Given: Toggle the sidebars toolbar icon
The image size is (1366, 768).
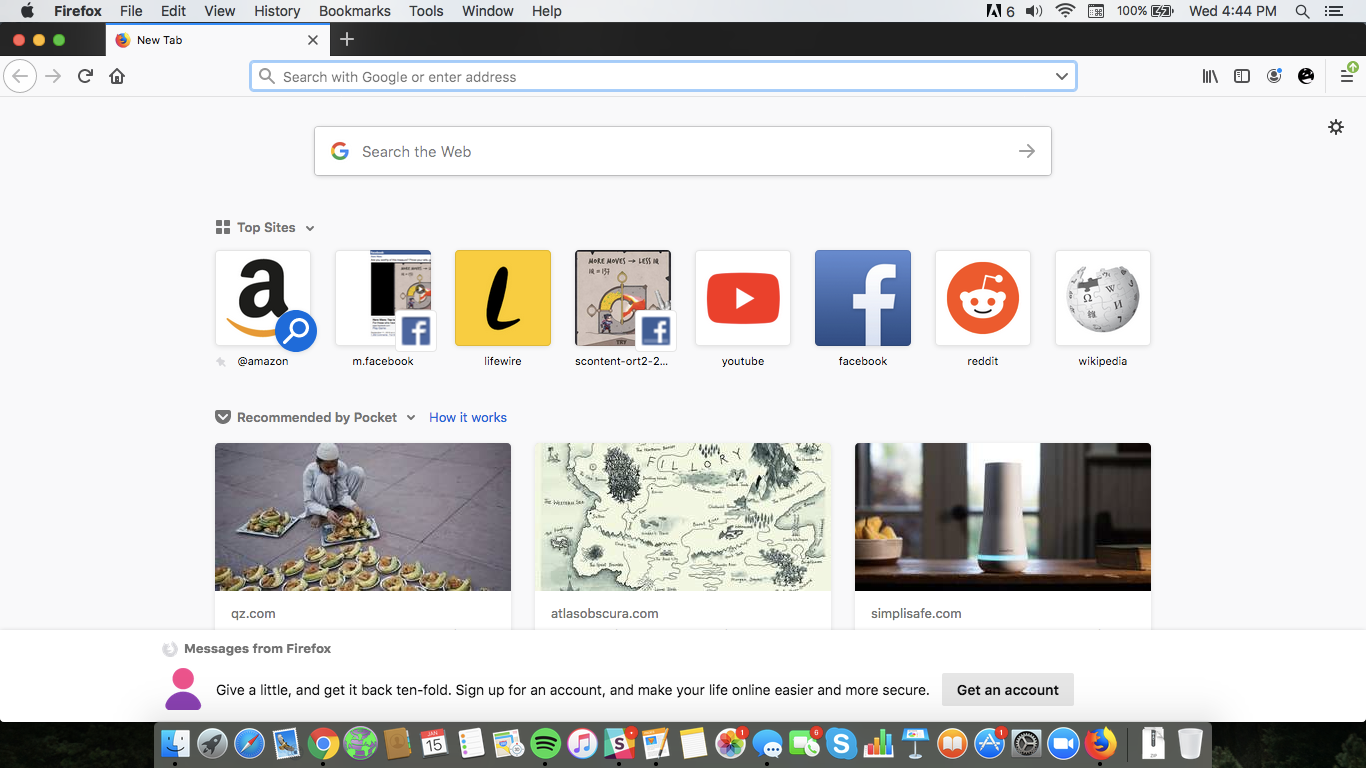Looking at the screenshot, I should pyautogui.click(x=1242, y=76).
